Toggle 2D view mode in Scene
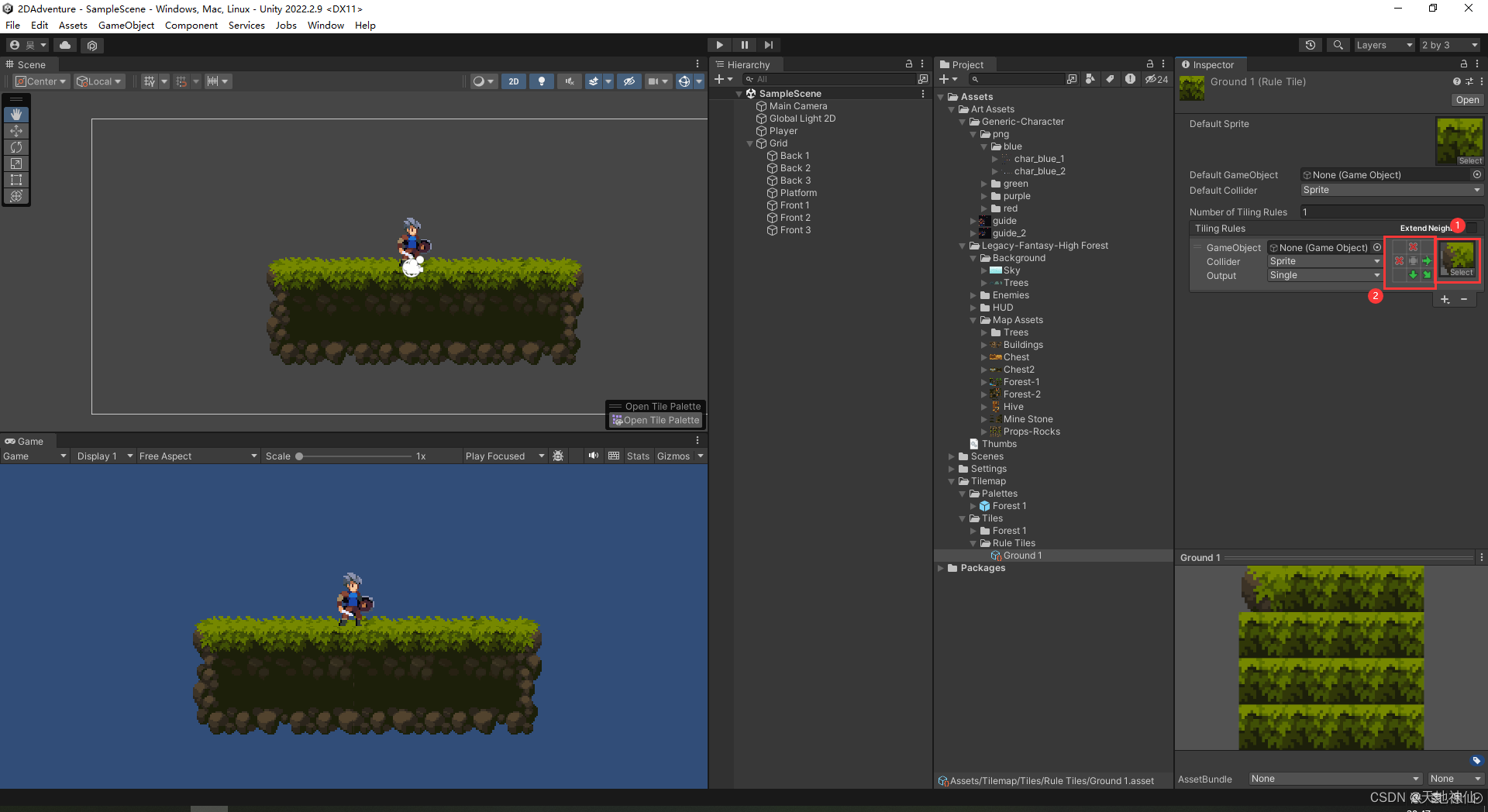Screen dimensions: 1488x812 [514, 81]
